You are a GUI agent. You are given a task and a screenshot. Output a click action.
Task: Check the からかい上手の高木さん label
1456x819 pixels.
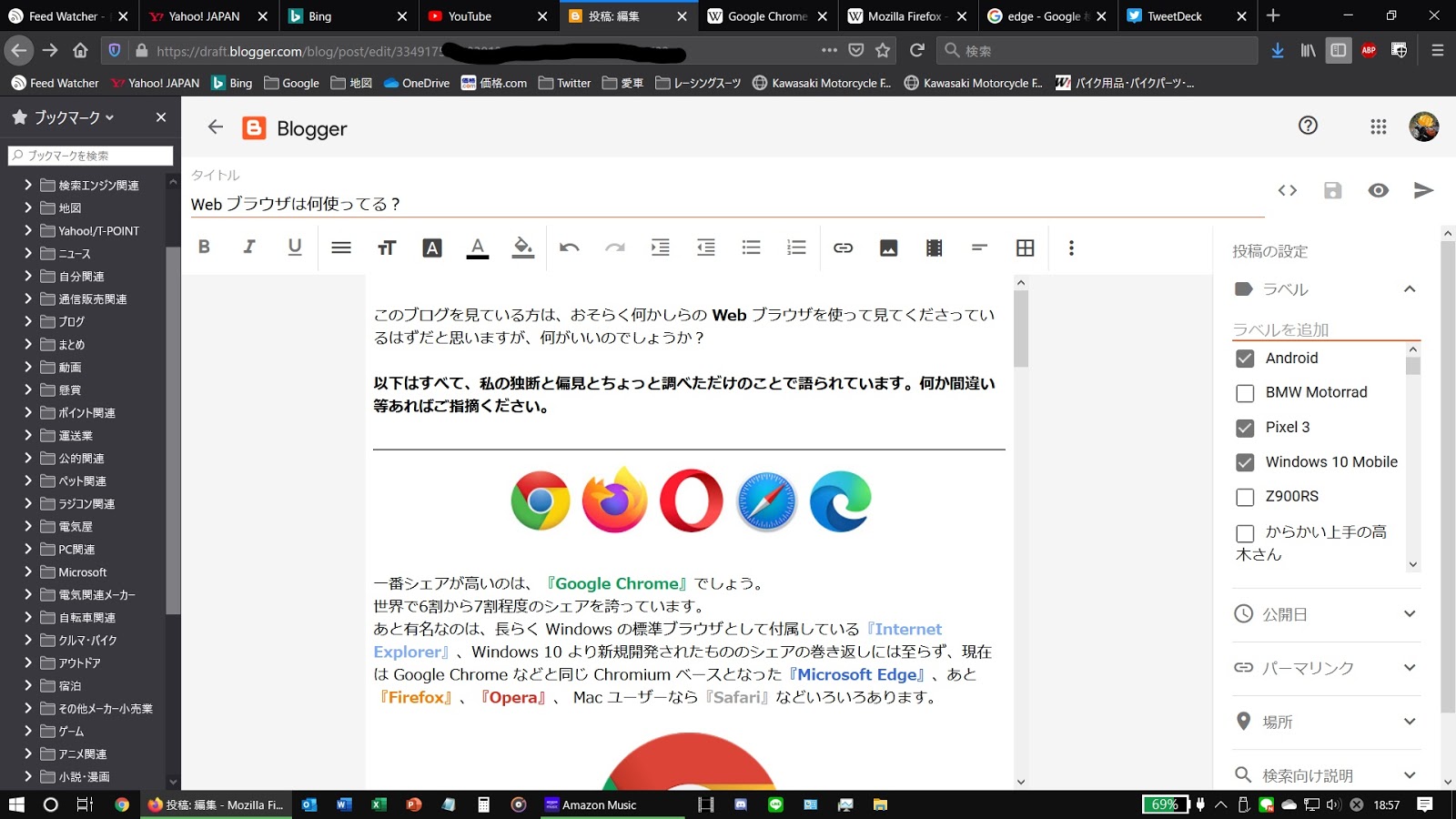pos(1245,533)
